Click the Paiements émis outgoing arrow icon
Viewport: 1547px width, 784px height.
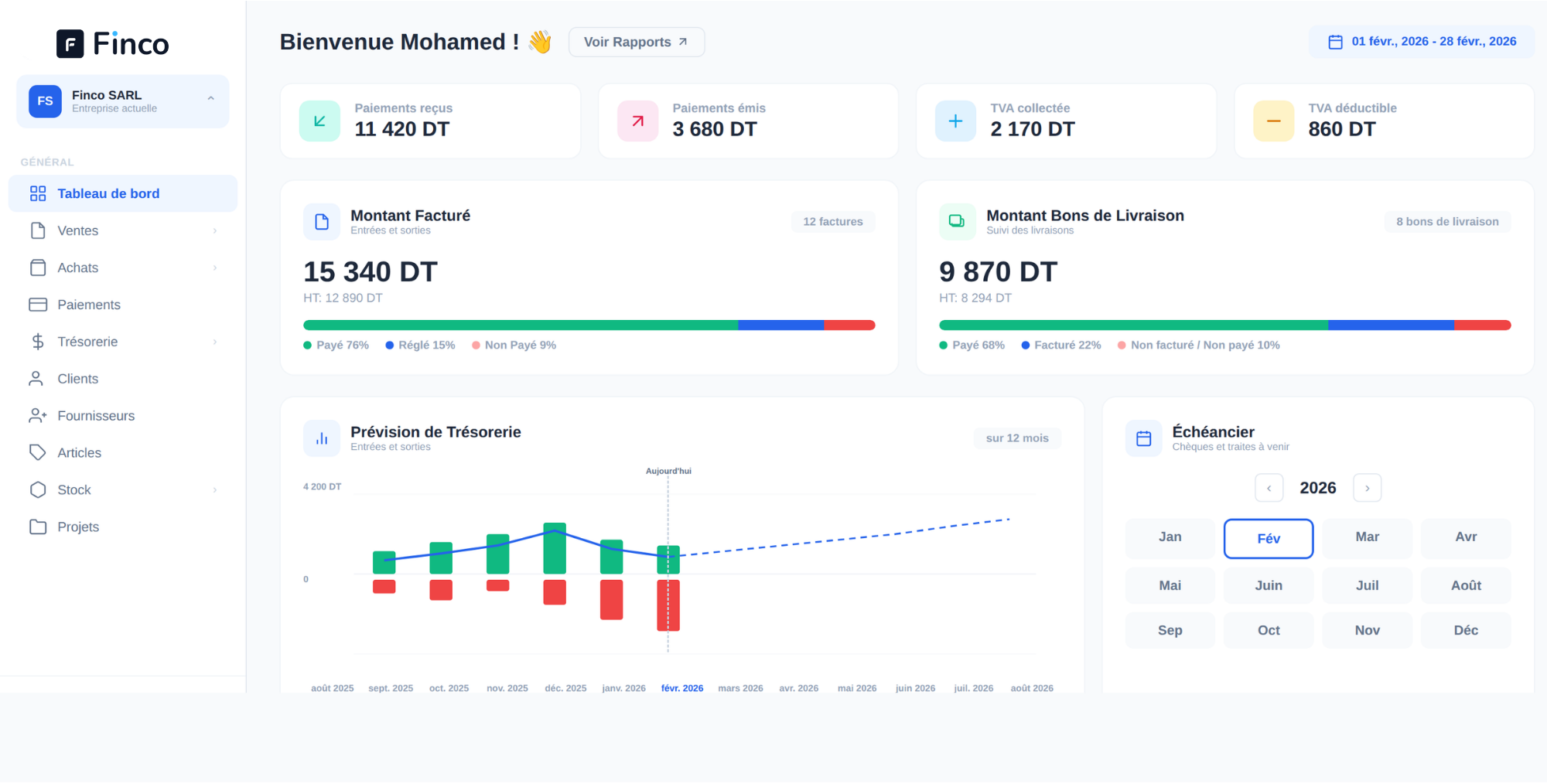pos(638,121)
